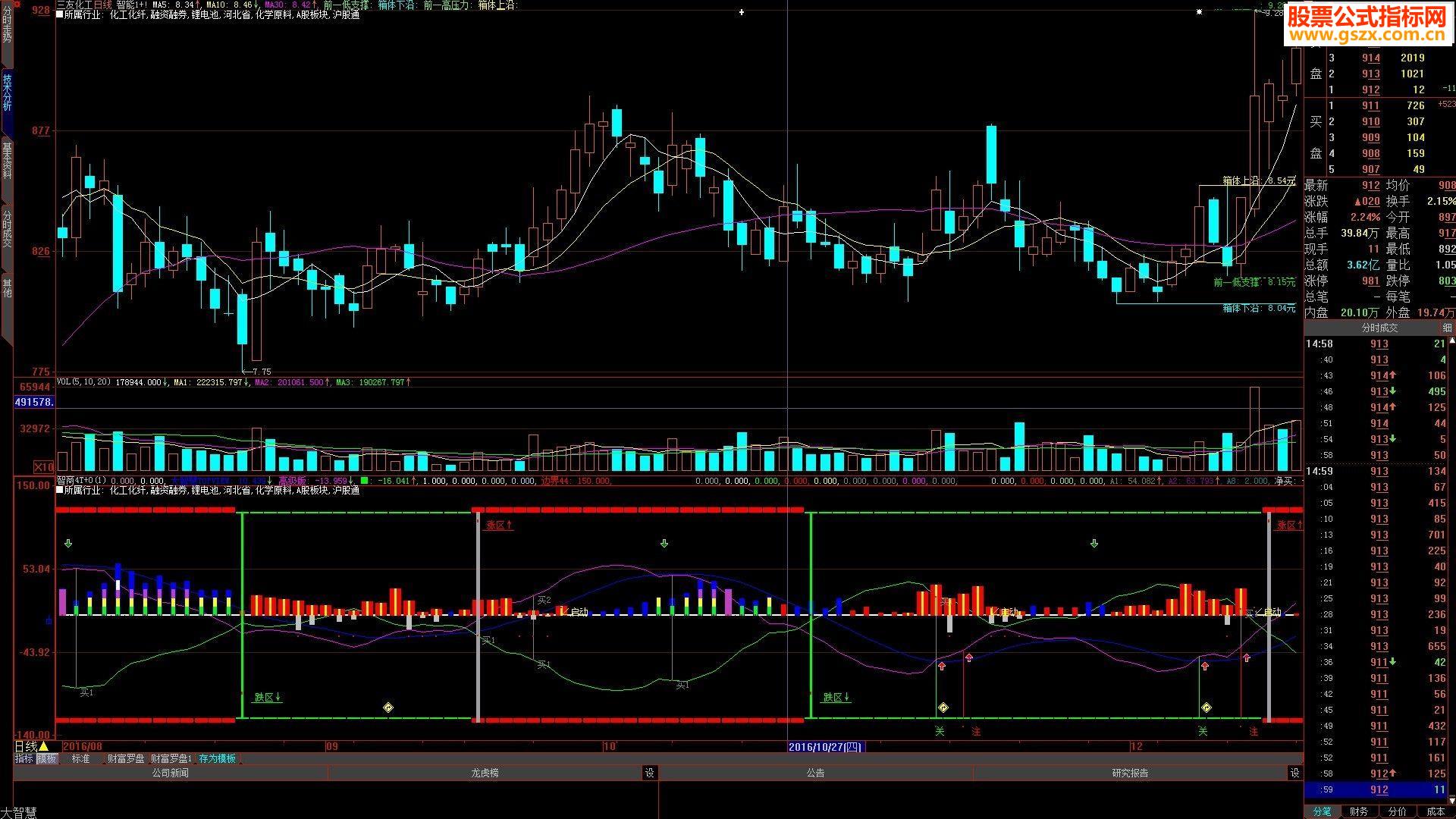1456x819 pixels.
Task: Switch to the 分笔 tab
Action: click(x=1322, y=811)
